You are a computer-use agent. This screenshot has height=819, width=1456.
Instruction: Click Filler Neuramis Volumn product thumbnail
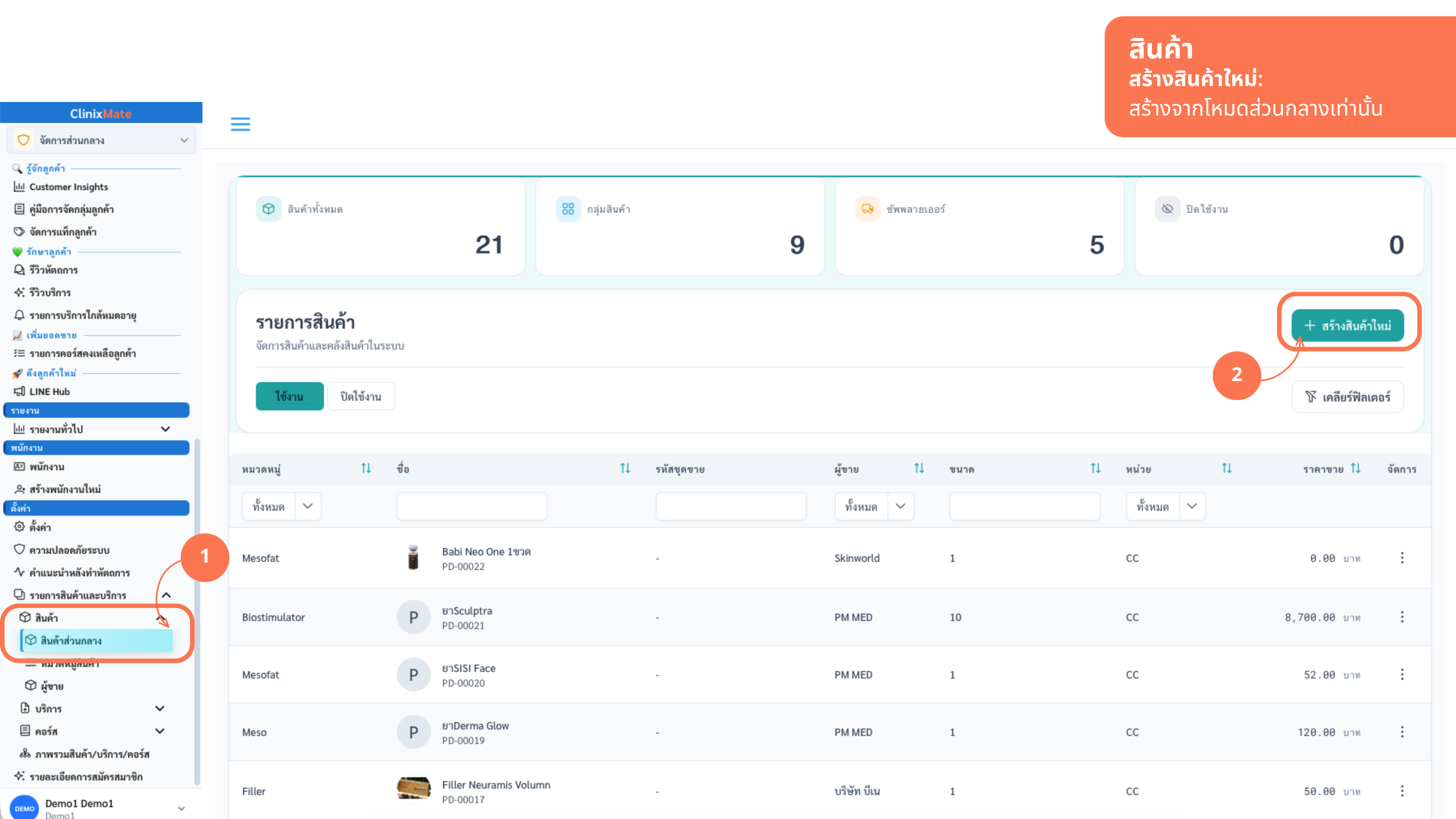[x=413, y=788]
